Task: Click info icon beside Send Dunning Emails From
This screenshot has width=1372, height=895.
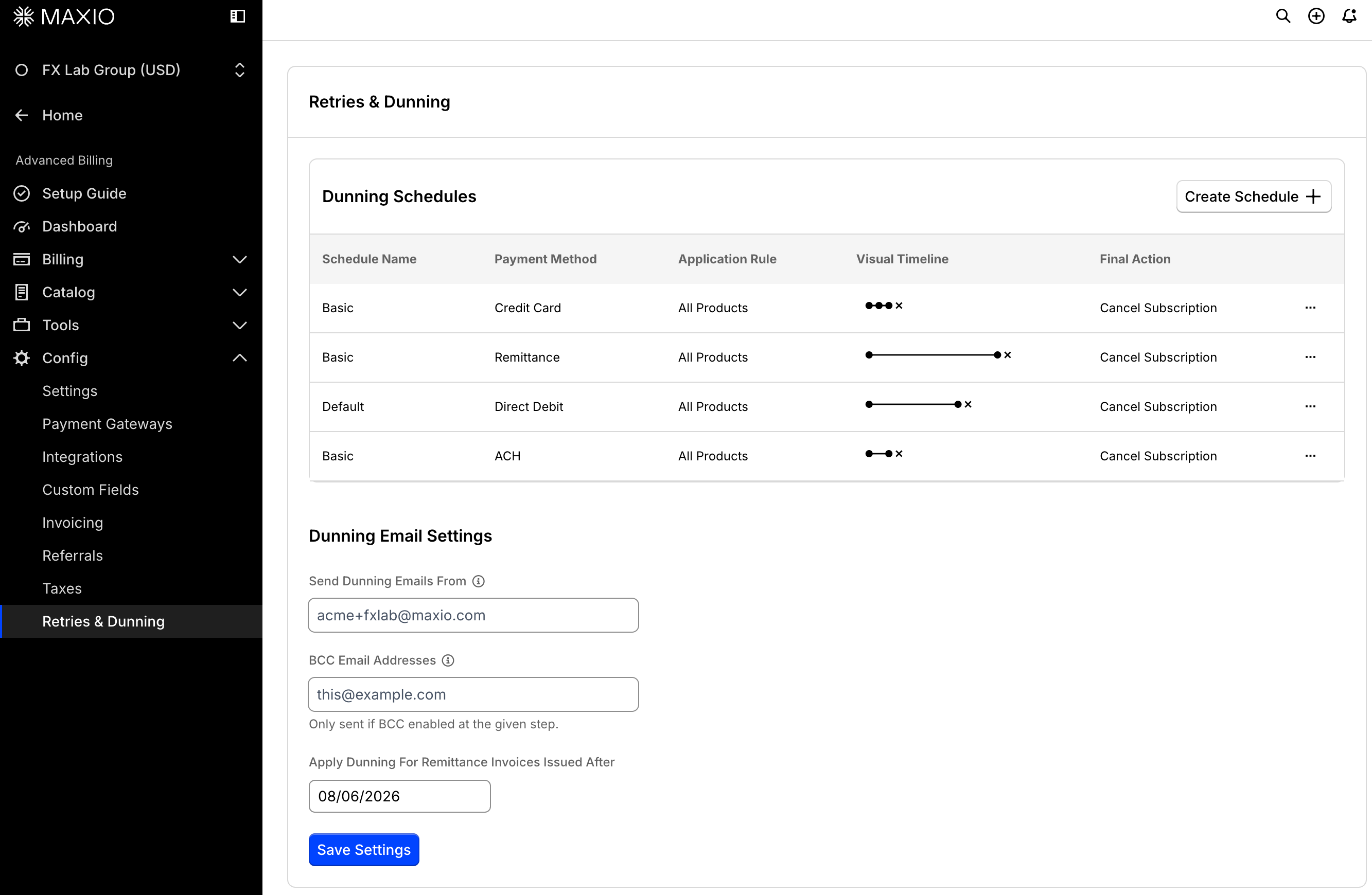Action: click(478, 581)
